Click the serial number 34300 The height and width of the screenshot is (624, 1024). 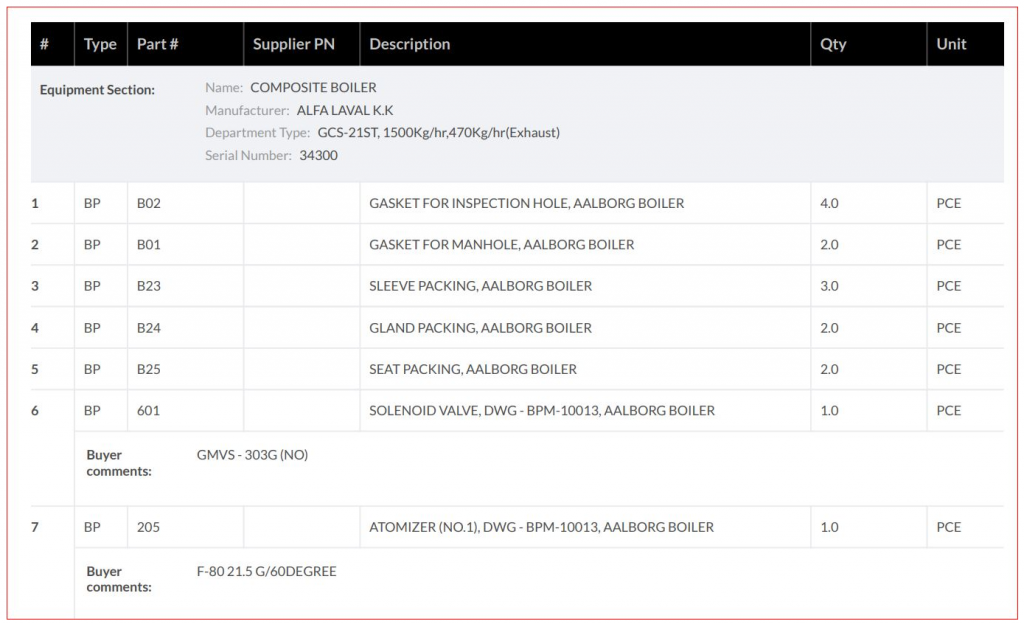coord(318,155)
